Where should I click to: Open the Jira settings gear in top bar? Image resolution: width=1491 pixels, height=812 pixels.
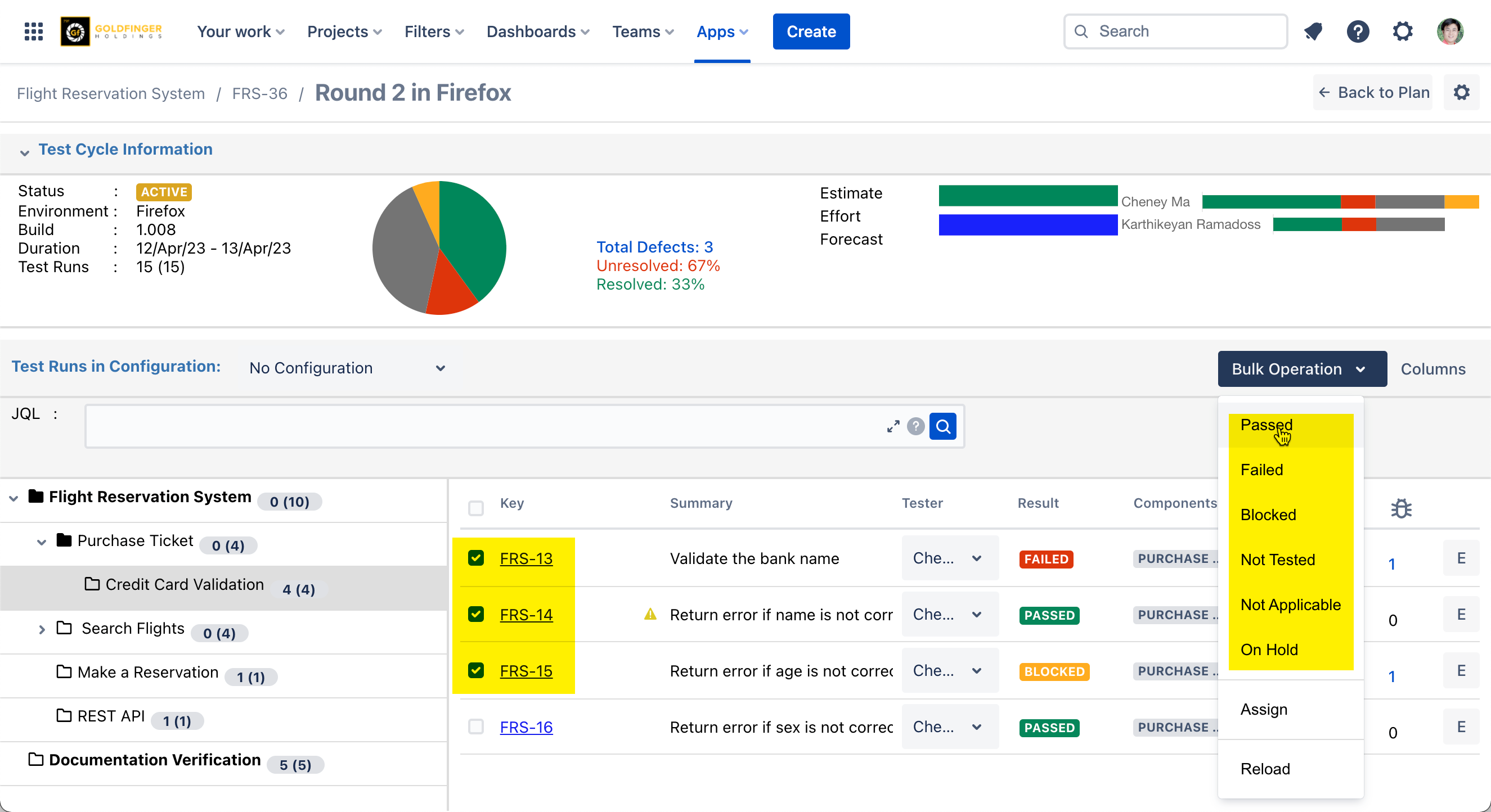click(x=1403, y=31)
